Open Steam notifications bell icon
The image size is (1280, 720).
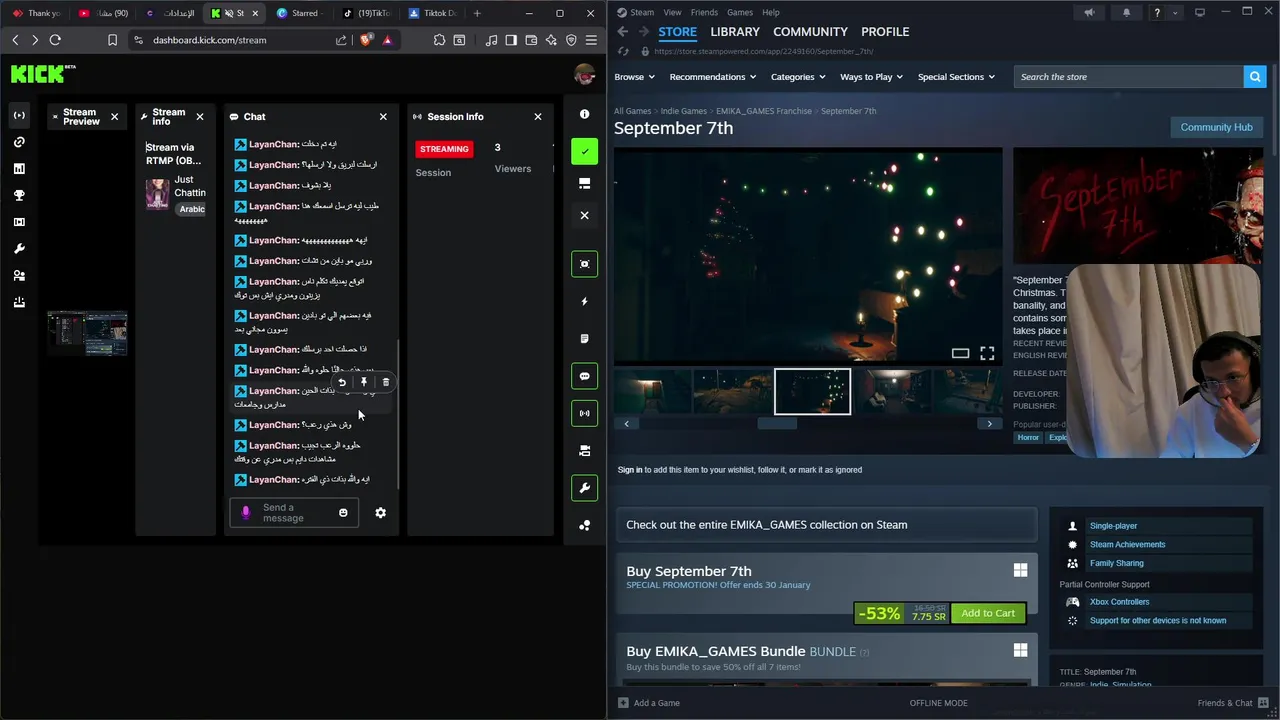[x=1126, y=13]
